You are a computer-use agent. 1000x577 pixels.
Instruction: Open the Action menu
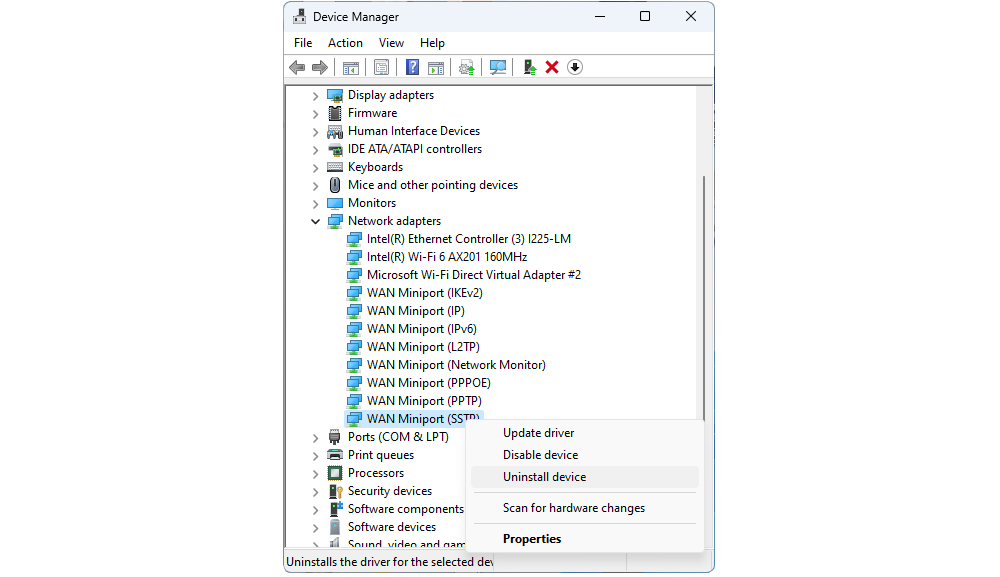(345, 43)
